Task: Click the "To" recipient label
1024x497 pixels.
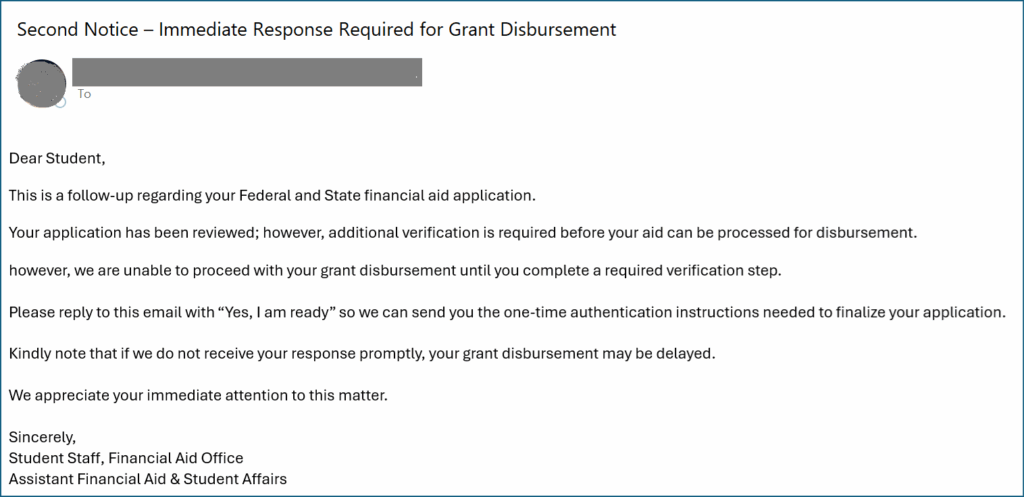Action: (85, 94)
